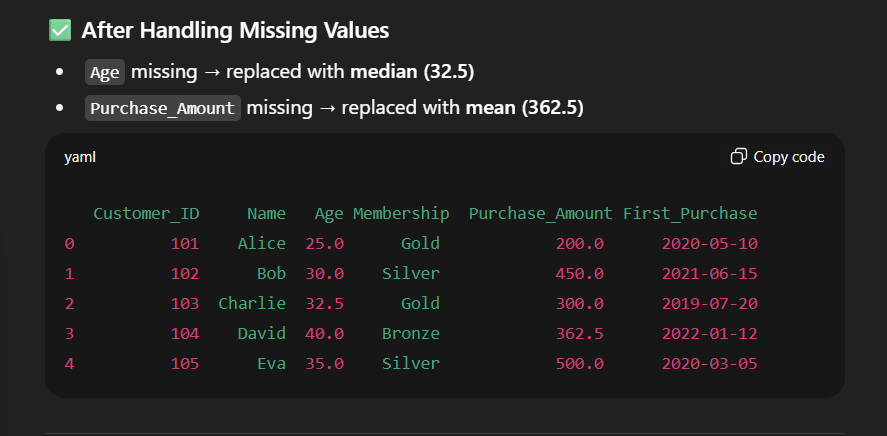This screenshot has height=436, width=887.
Task: Click the Purchase_Amount inline code tag
Action: [163, 108]
